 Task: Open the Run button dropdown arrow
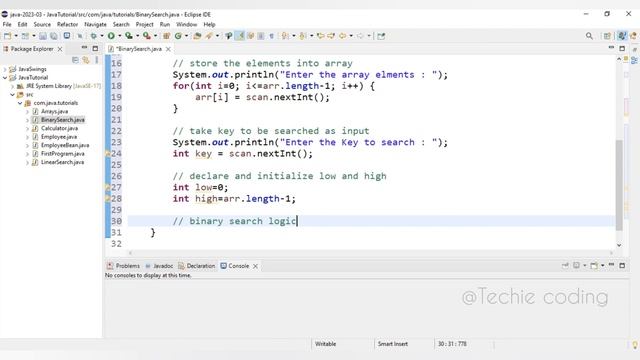point(120,36)
